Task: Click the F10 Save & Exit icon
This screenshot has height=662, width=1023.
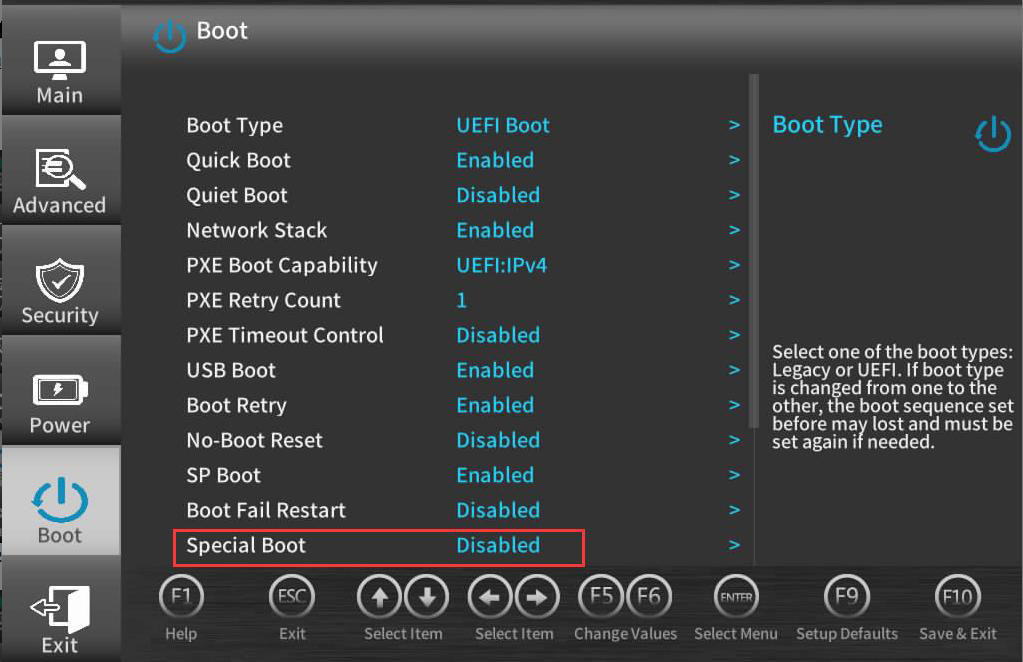Action: tap(957, 598)
